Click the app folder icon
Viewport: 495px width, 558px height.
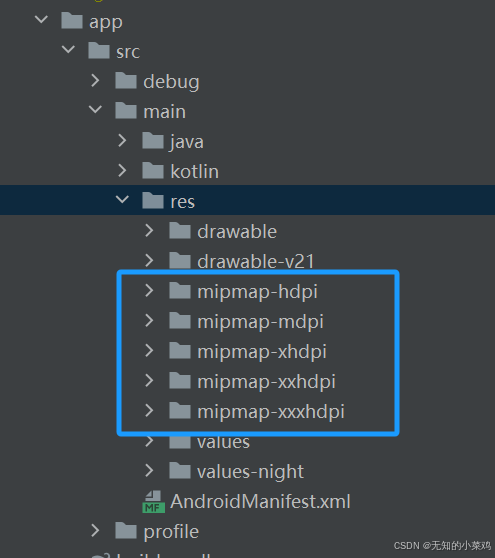point(72,20)
